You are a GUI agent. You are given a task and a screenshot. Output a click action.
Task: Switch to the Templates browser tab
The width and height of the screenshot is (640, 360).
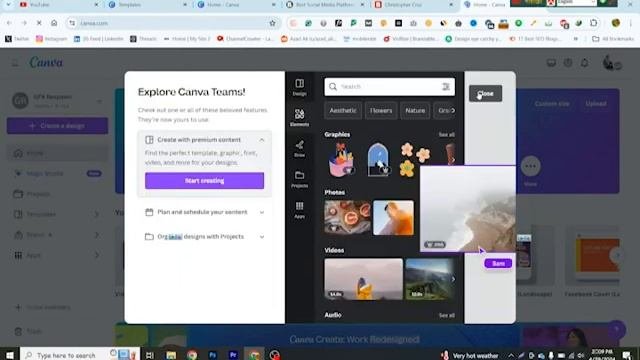[148, 5]
